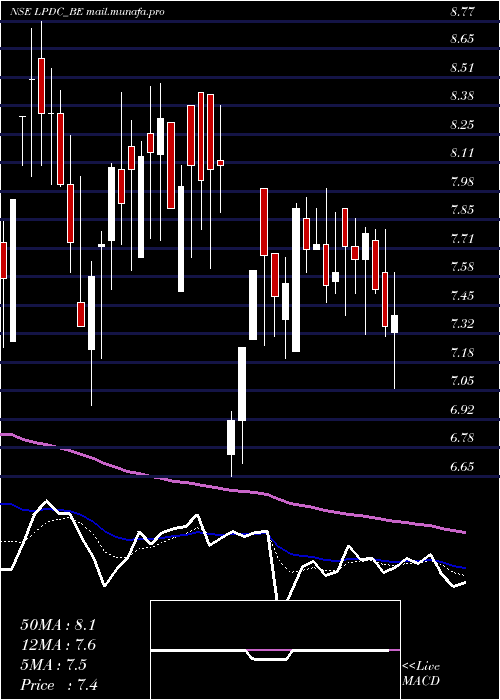Image resolution: width=500 pixels, height=700 pixels.
Task: Select the 7.18 price axis label
Action: [462, 353]
